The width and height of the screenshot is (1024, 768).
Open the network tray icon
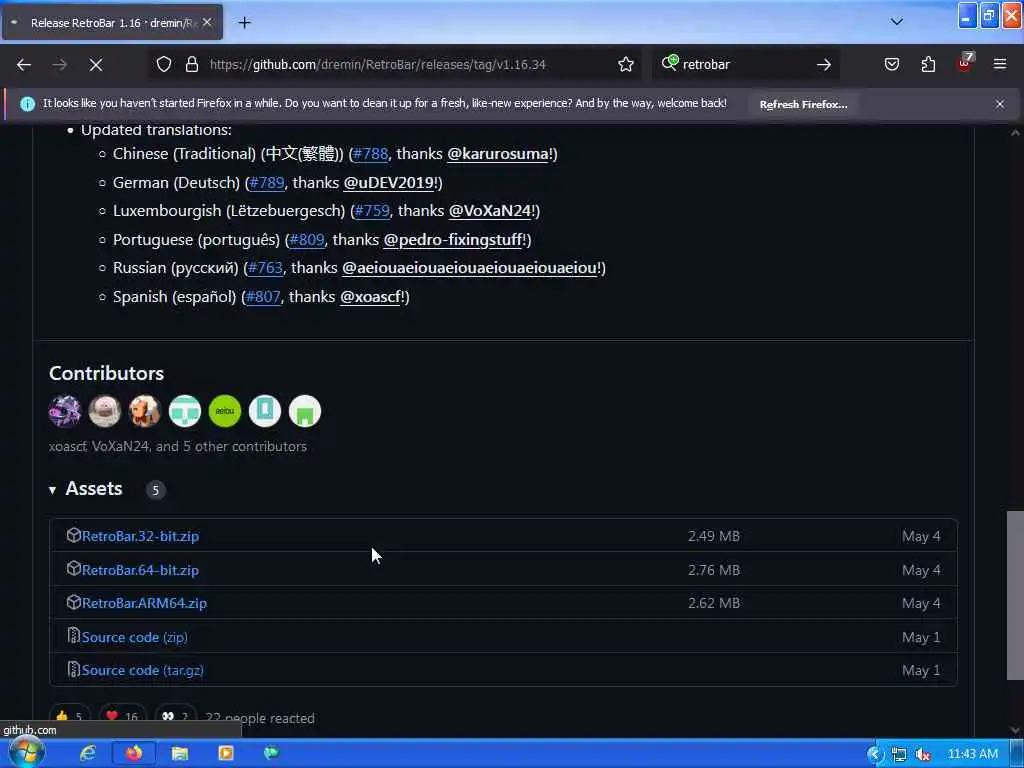(x=899, y=755)
